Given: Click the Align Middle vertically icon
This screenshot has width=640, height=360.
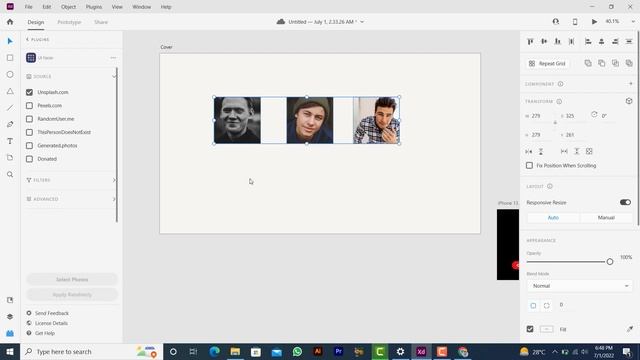Looking at the screenshot, I should tap(544, 41).
